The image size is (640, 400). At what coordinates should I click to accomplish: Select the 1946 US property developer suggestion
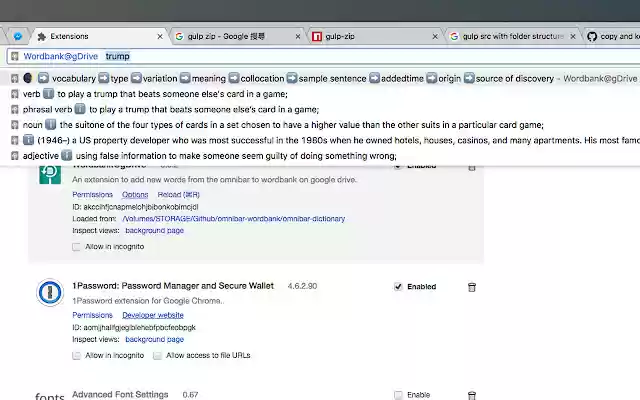pos(320,140)
